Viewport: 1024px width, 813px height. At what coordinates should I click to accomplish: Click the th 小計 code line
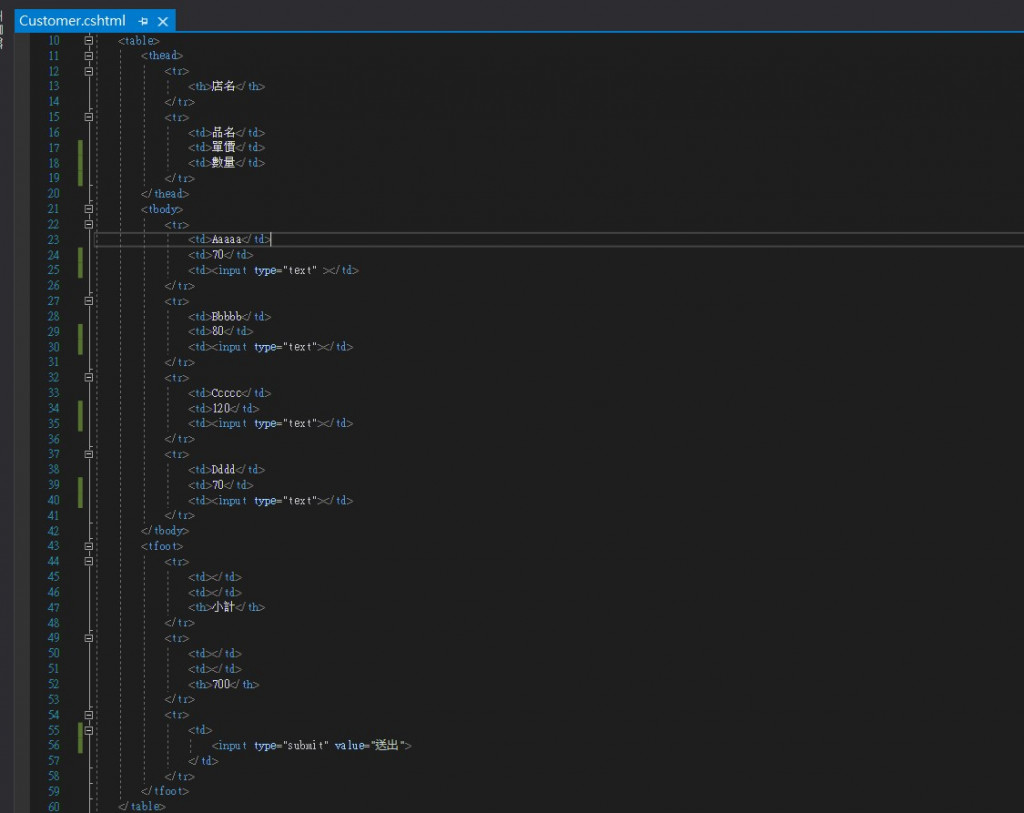pos(227,607)
